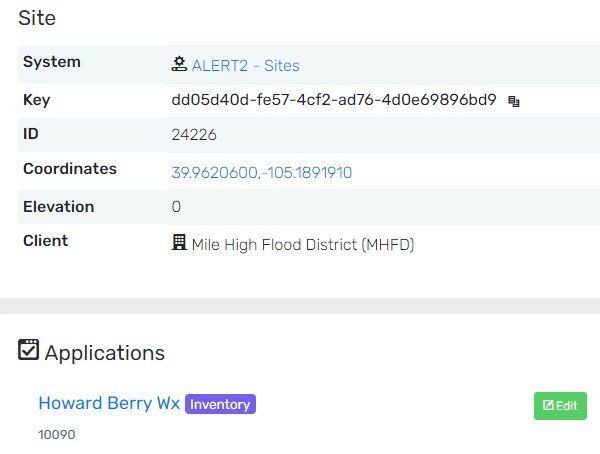
Task: Click the Applications section heading text
Action: pyautogui.click(x=104, y=352)
